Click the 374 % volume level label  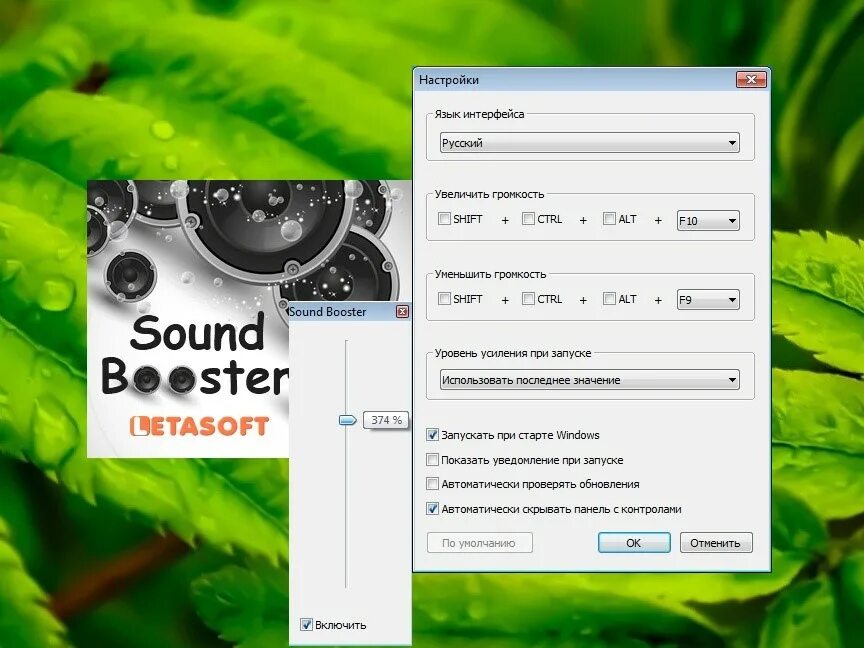coord(386,420)
